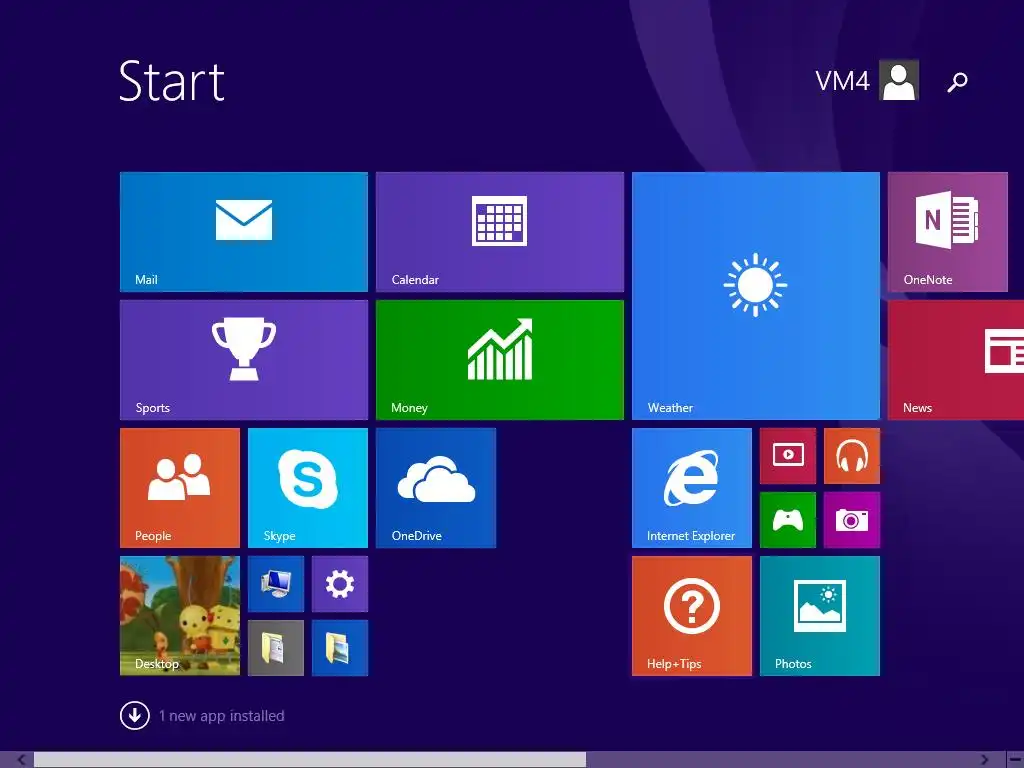This screenshot has width=1024, height=768.
Task: Click the 'VM4' username text
Action: [x=842, y=81]
